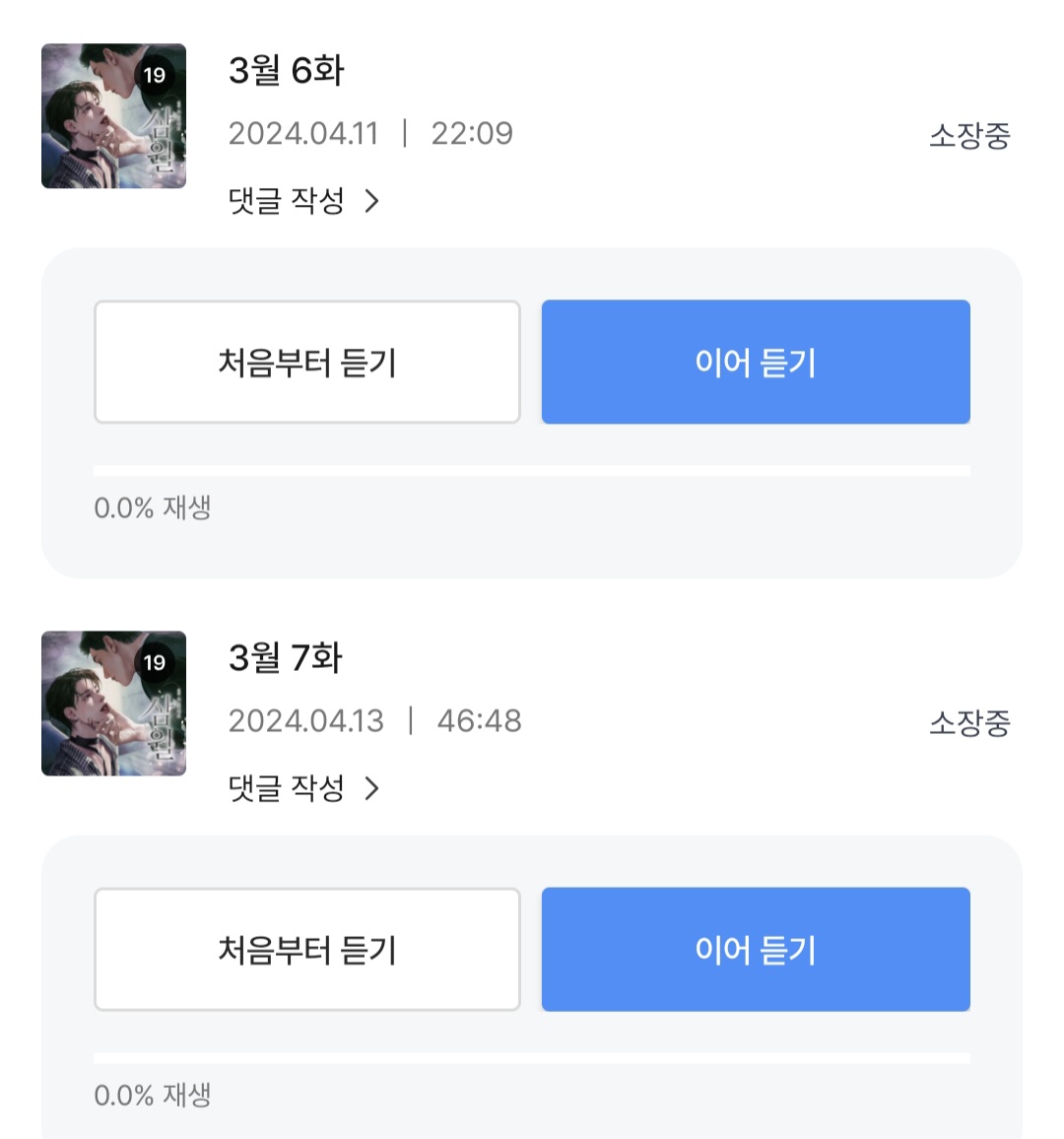Select the 3월 6화 episode title

[287, 71]
